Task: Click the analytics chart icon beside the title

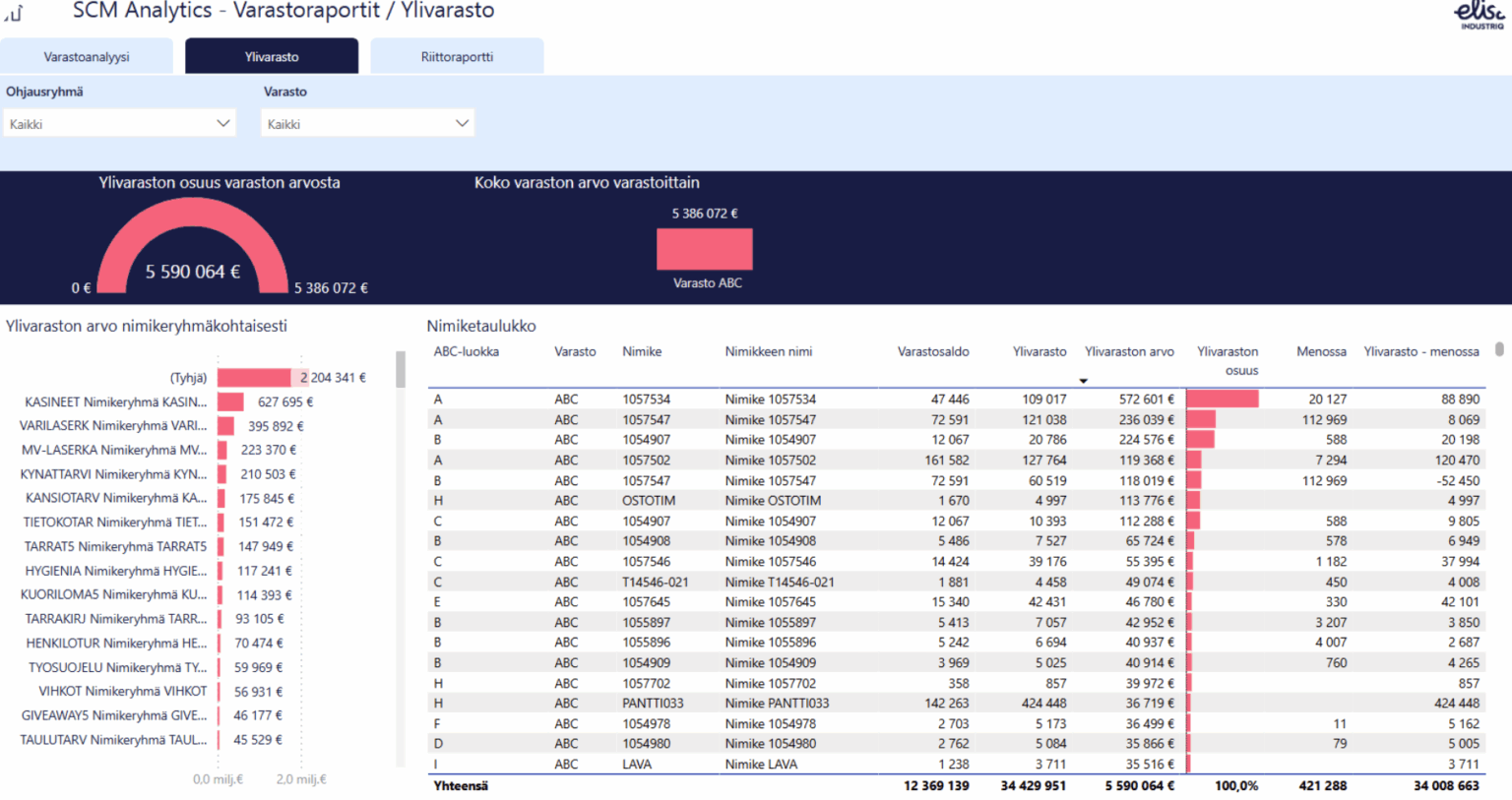Action: click(x=14, y=13)
